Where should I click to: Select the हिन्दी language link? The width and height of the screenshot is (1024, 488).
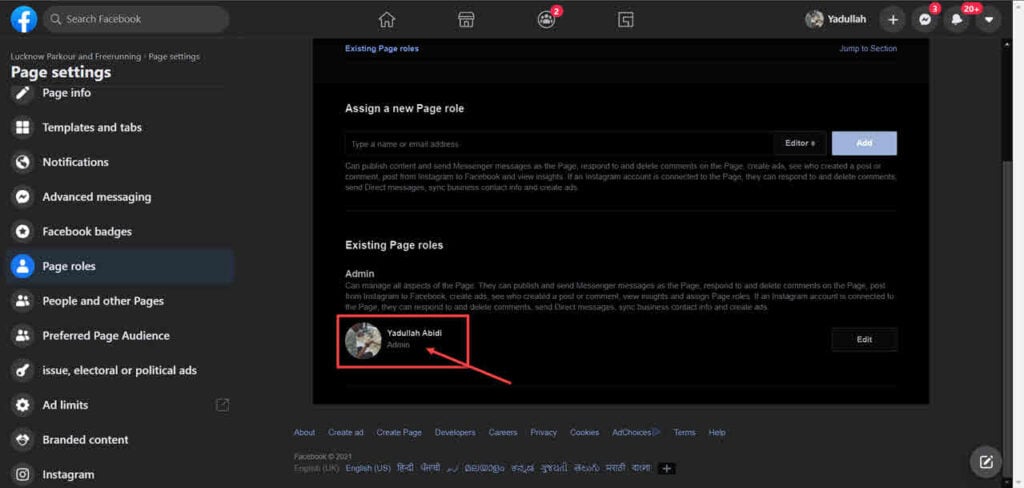point(406,468)
